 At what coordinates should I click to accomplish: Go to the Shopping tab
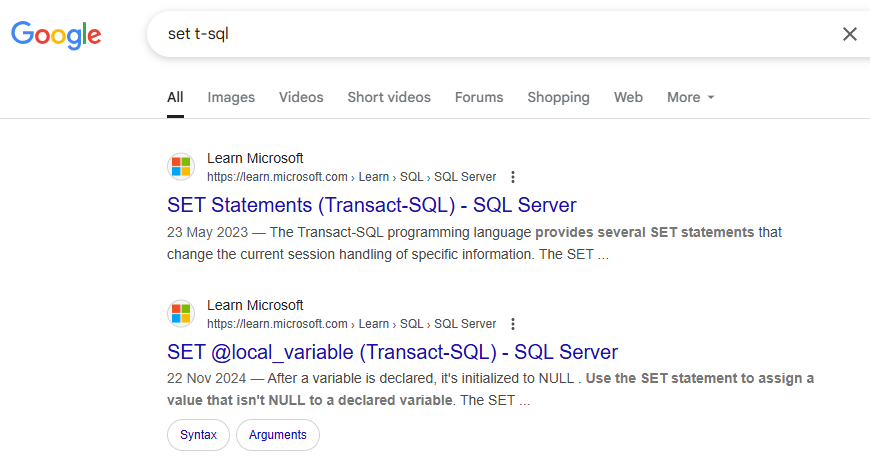(558, 97)
